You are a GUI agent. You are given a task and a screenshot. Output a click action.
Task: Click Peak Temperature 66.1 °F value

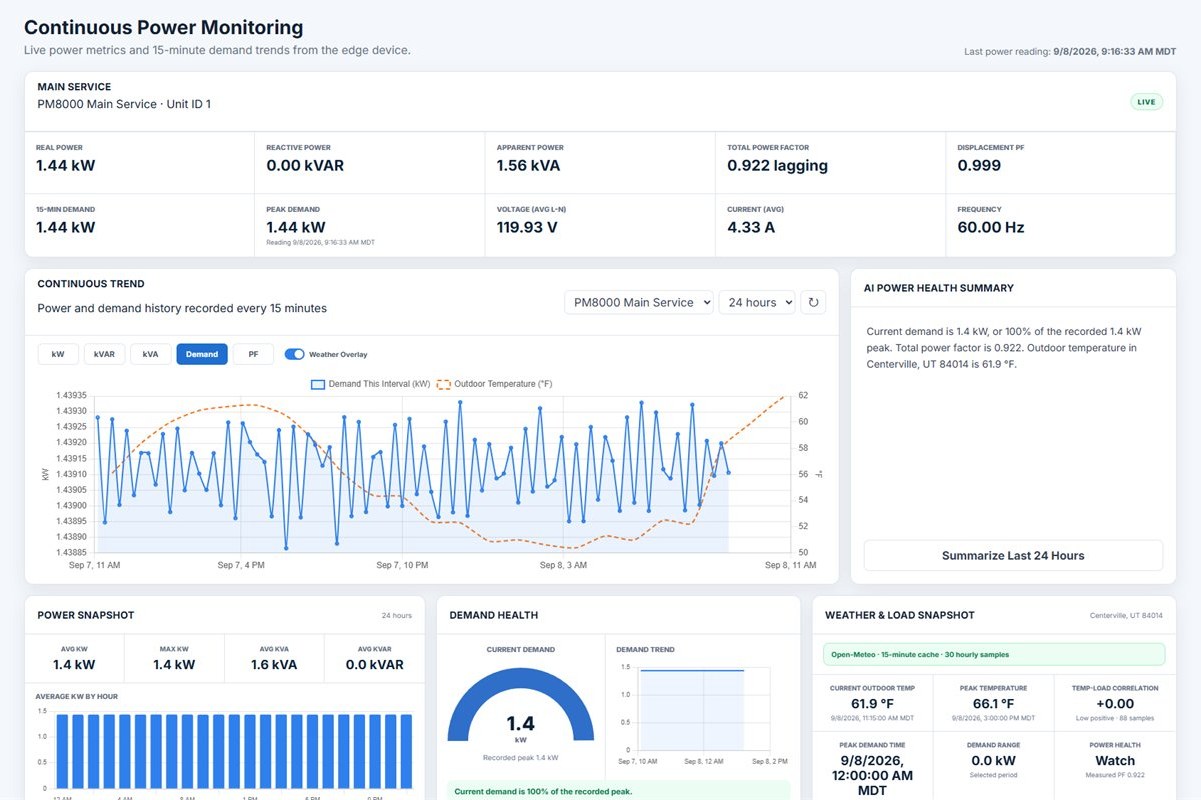pyautogui.click(x=994, y=703)
